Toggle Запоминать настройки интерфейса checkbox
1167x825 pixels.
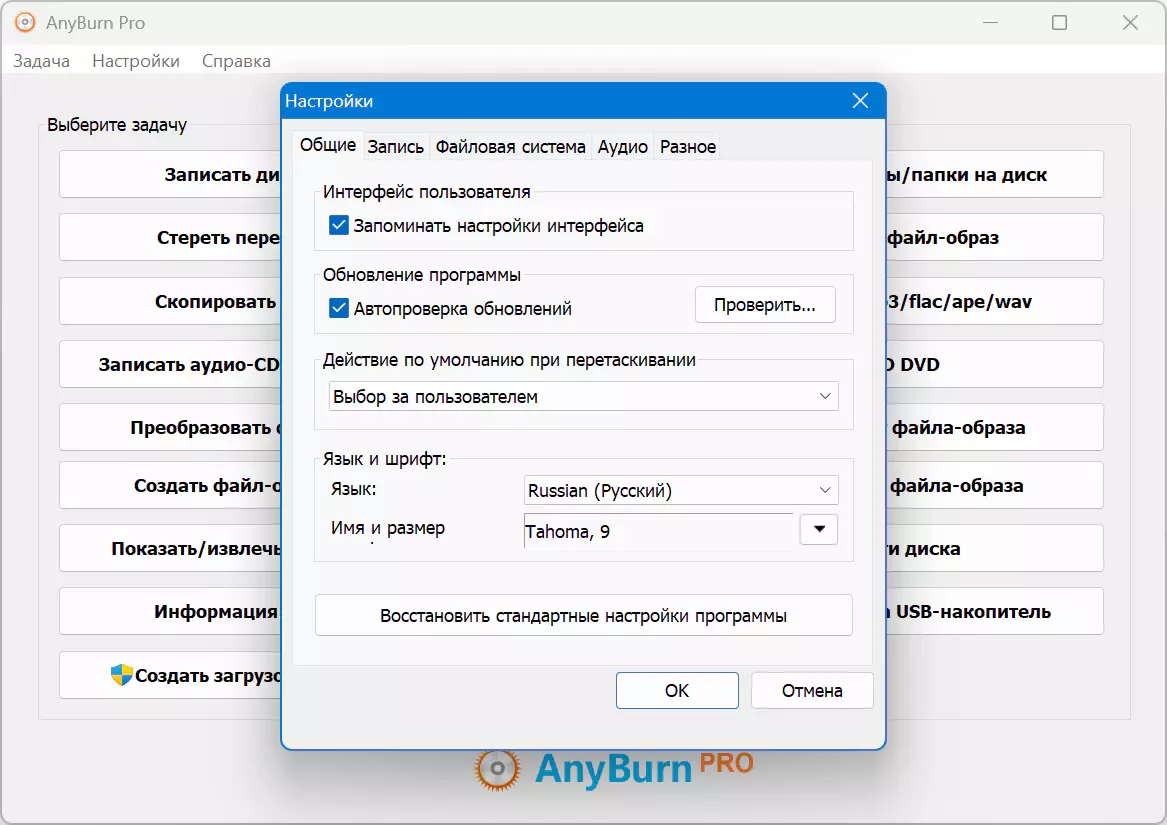point(339,225)
